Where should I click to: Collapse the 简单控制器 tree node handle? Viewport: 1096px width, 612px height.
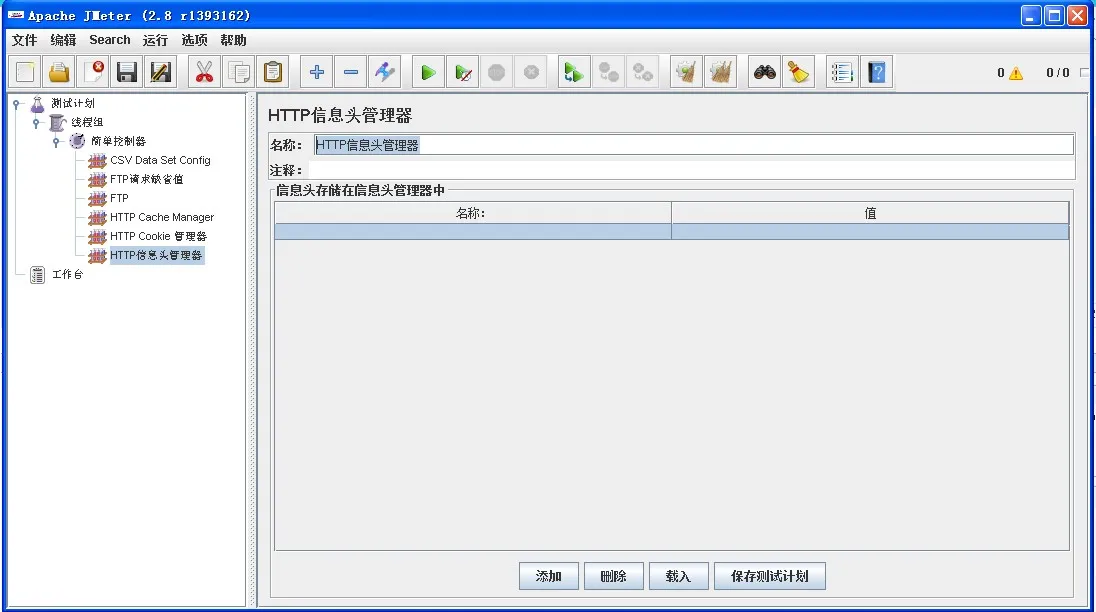(56, 142)
